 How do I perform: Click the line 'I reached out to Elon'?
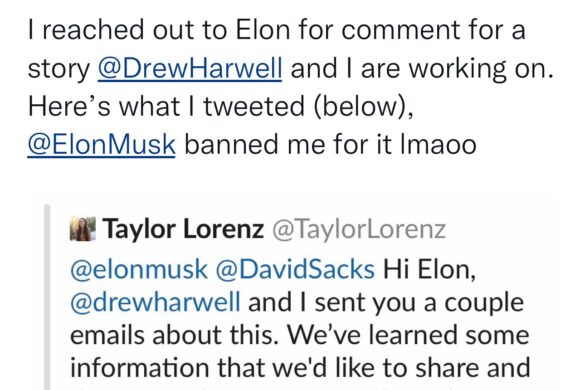159,30
